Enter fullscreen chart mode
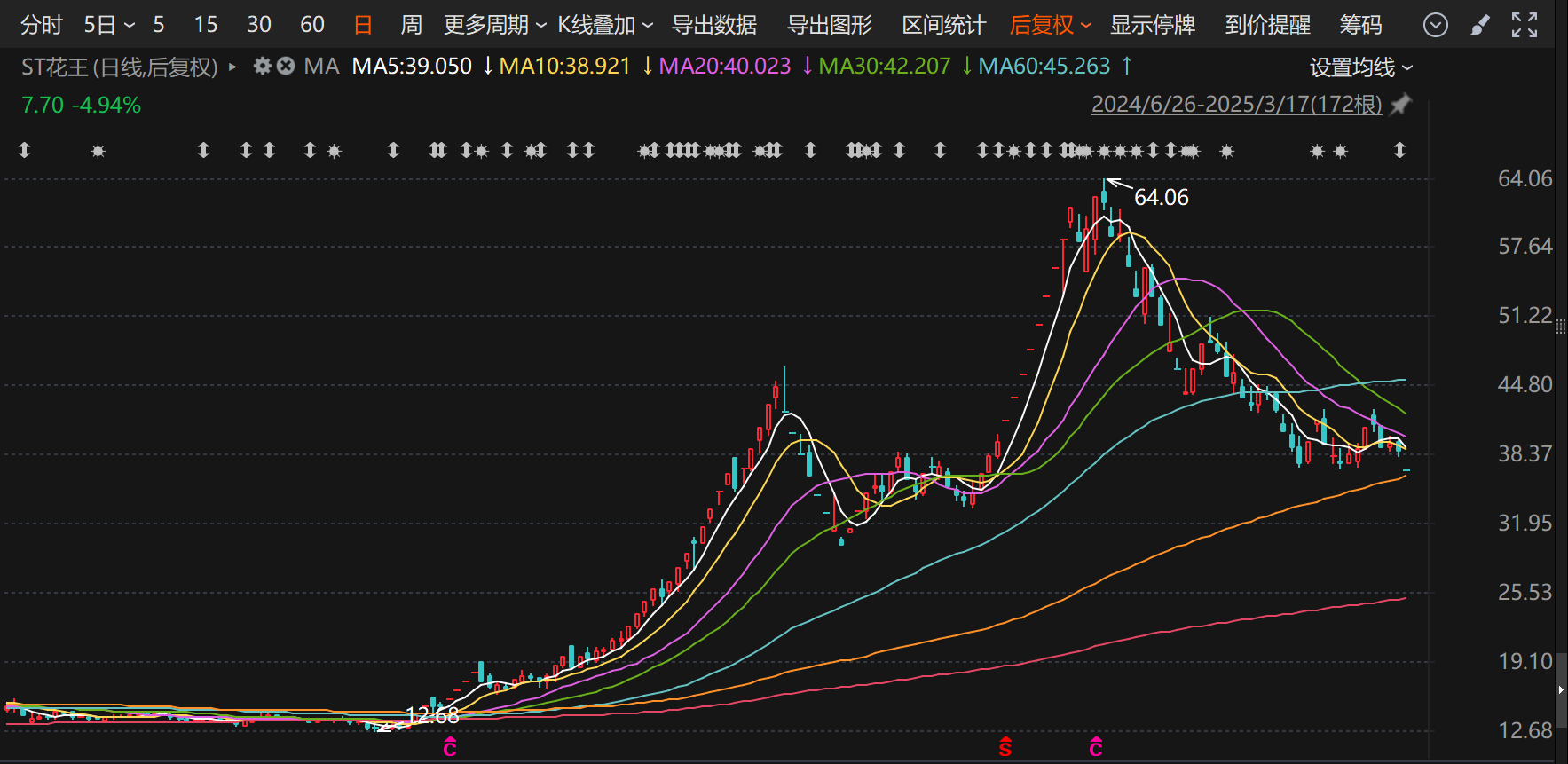Image resolution: width=1568 pixels, height=764 pixels. point(1524,26)
